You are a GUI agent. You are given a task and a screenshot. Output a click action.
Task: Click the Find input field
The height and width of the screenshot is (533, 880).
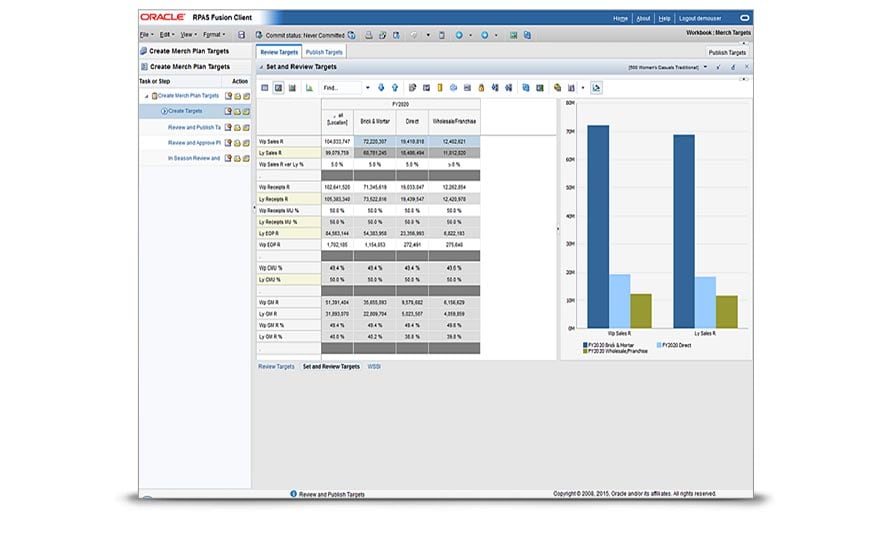[341, 88]
